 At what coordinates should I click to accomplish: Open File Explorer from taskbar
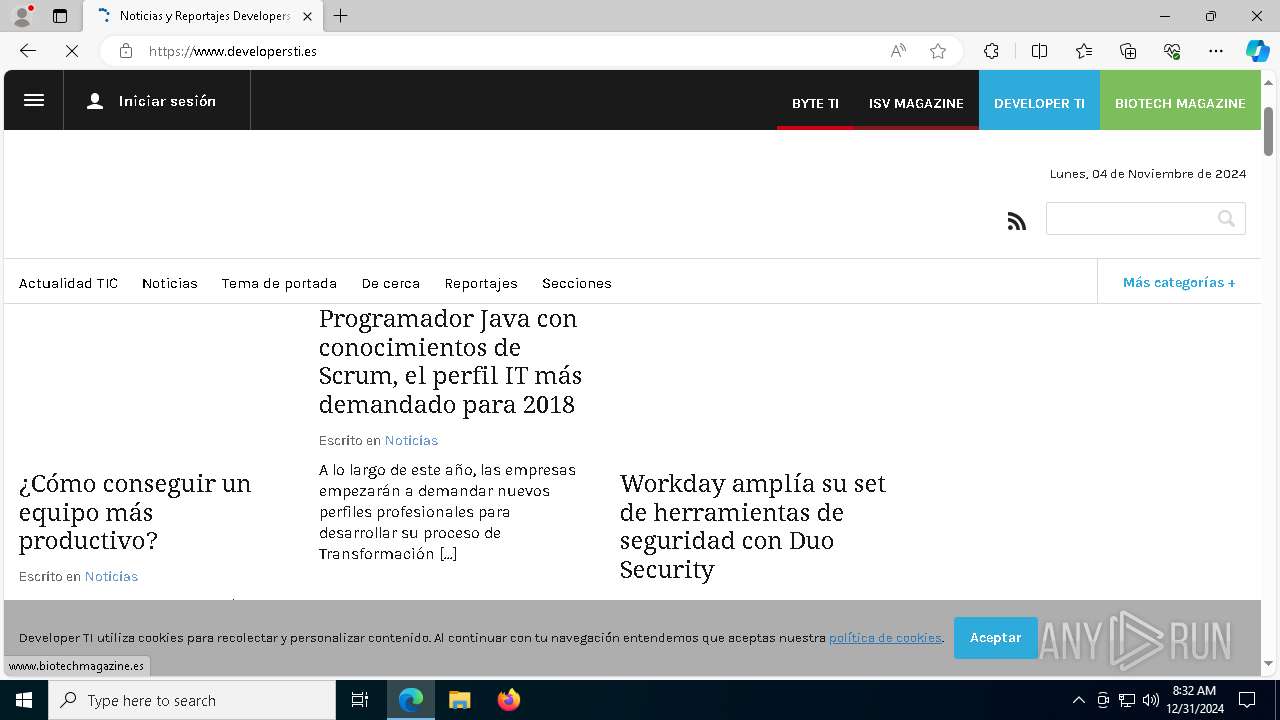point(459,700)
